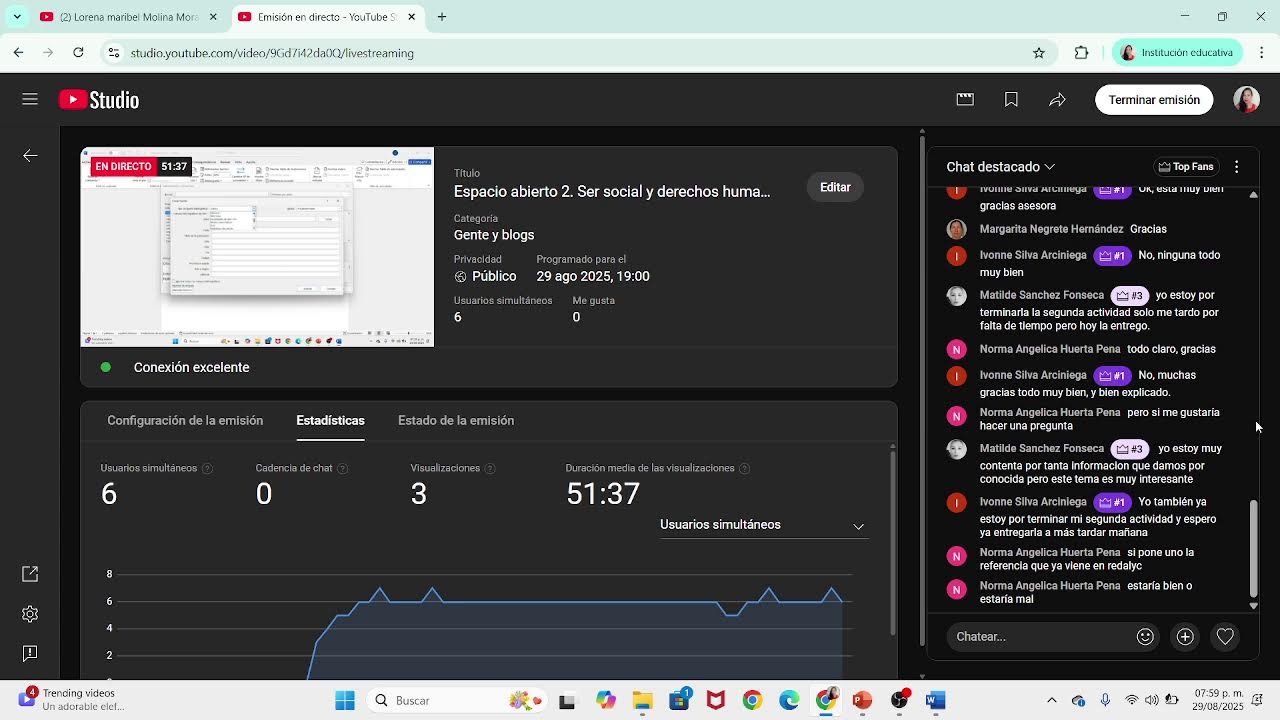Click the Terminar emisión button
Viewport: 1280px width, 720px height.
pyautogui.click(x=1154, y=99)
